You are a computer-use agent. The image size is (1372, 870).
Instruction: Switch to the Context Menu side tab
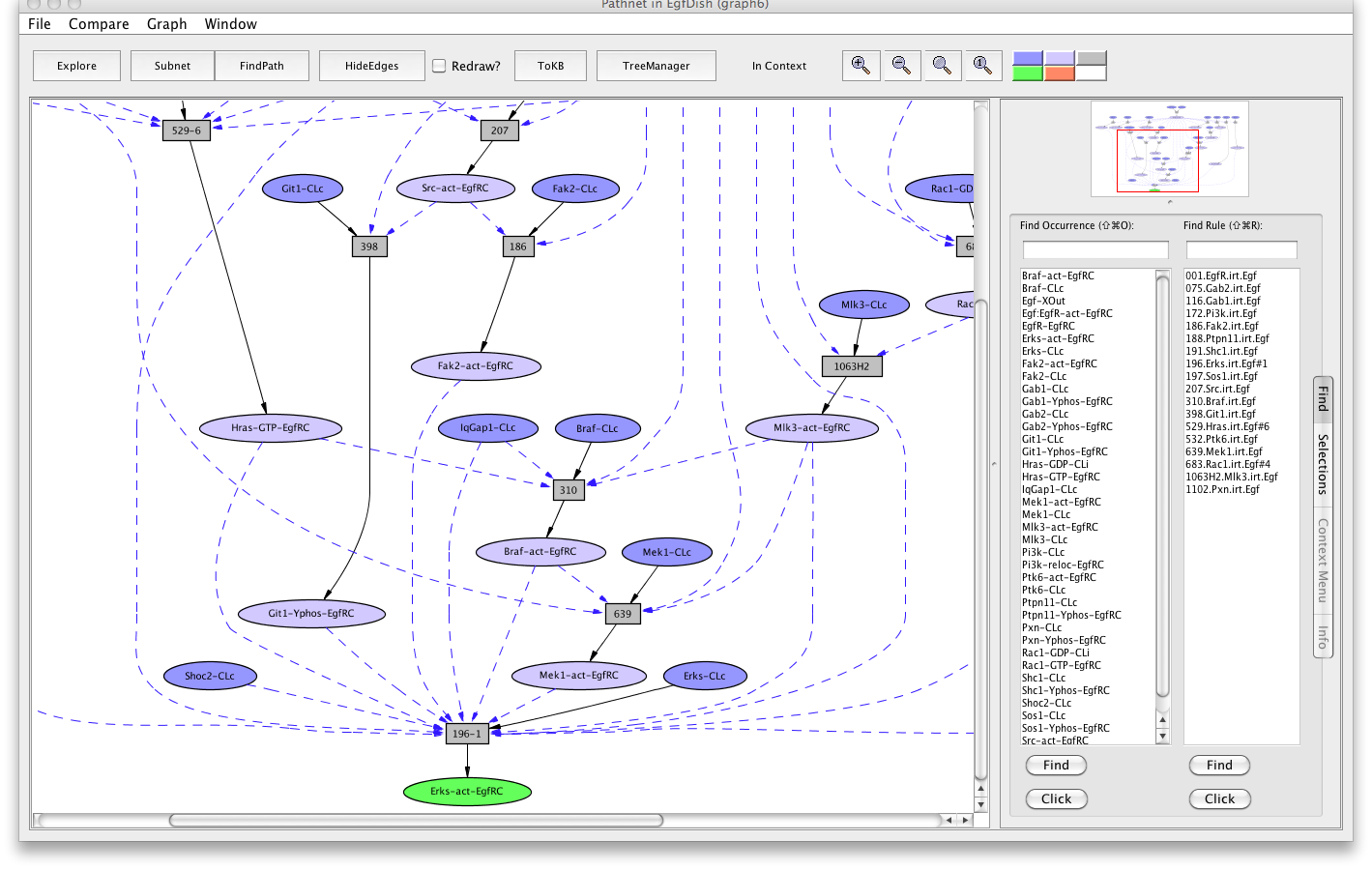coord(1323,560)
